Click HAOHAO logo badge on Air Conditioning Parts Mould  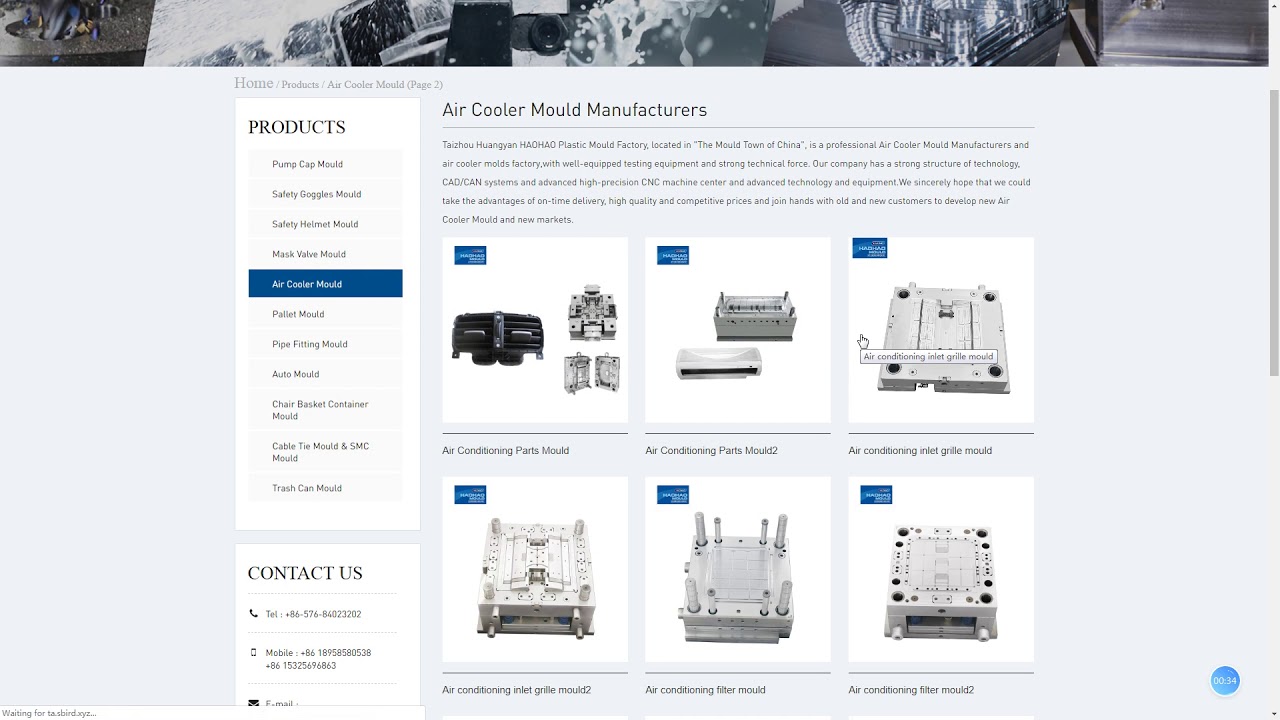[x=470, y=256]
